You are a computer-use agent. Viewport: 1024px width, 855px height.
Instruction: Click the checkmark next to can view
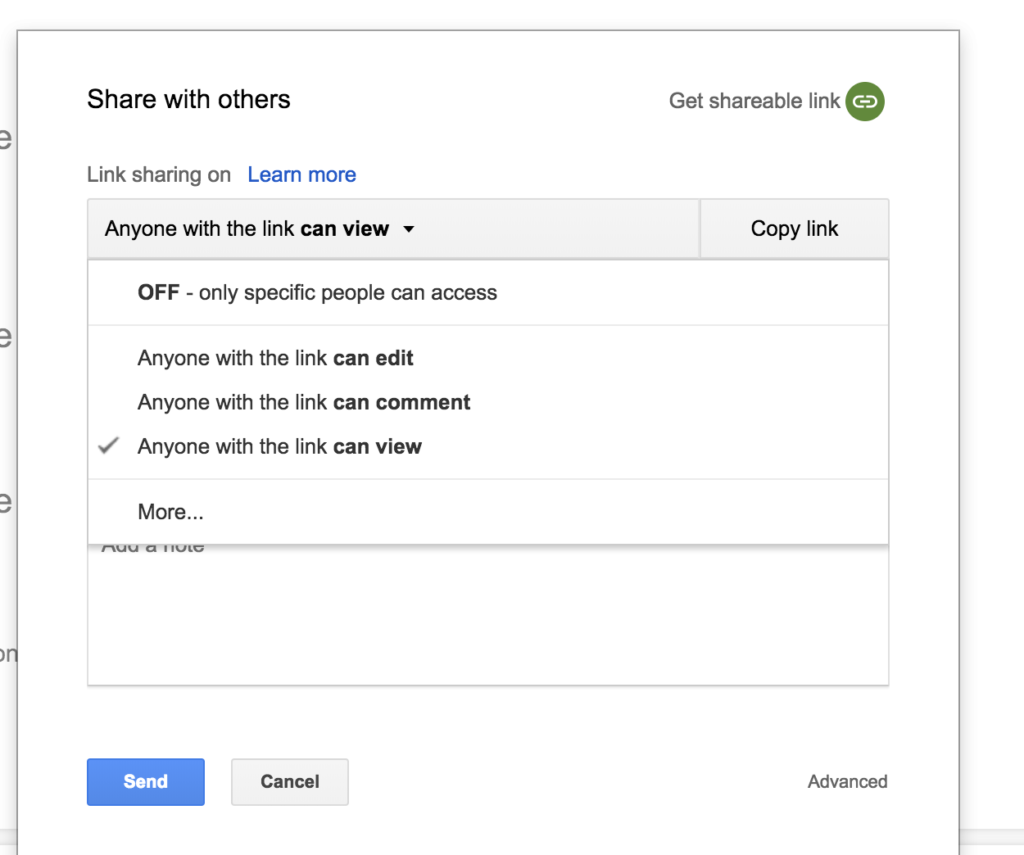coord(108,446)
